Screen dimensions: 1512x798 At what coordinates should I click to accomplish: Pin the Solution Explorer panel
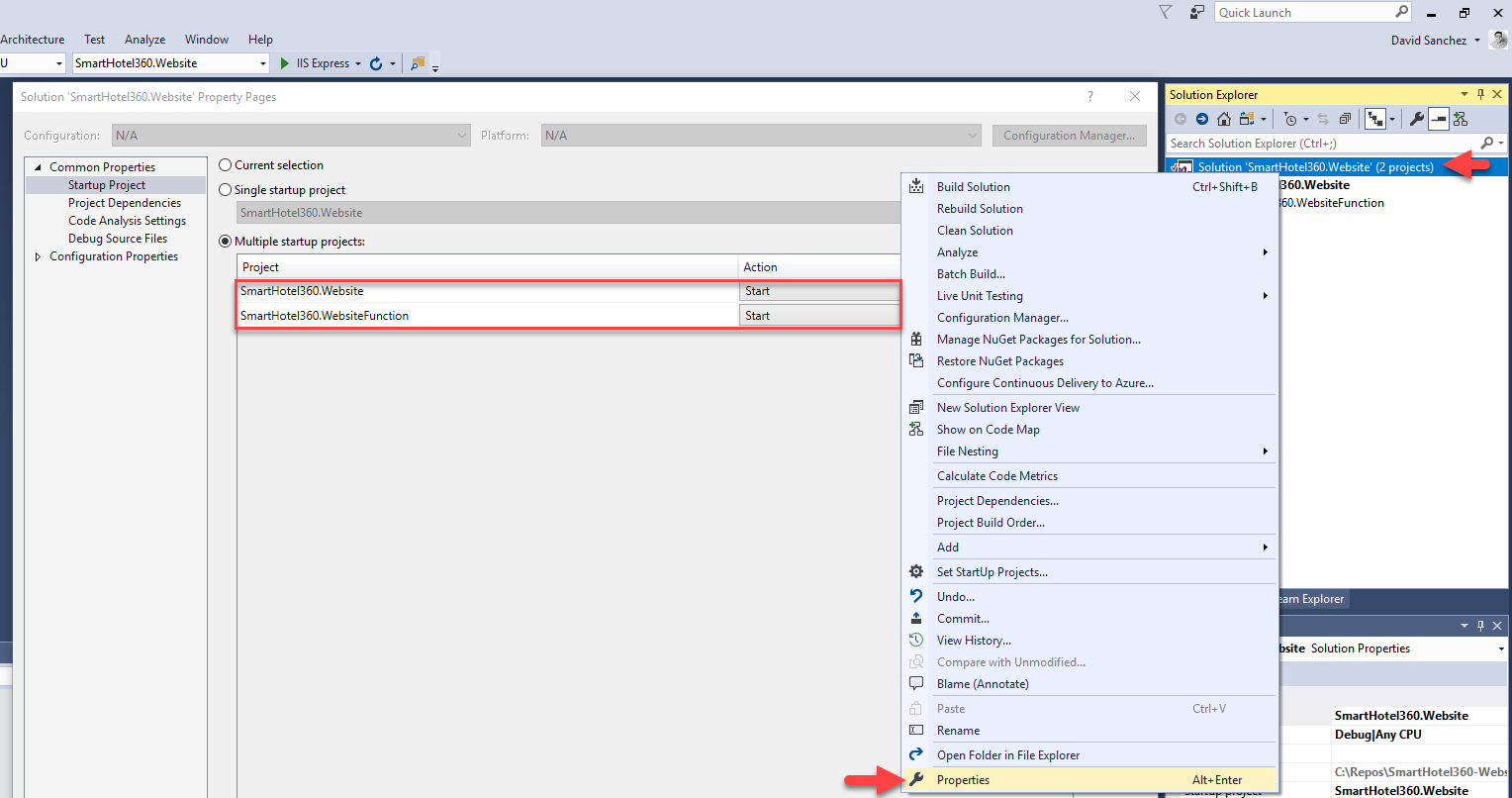point(1481,94)
